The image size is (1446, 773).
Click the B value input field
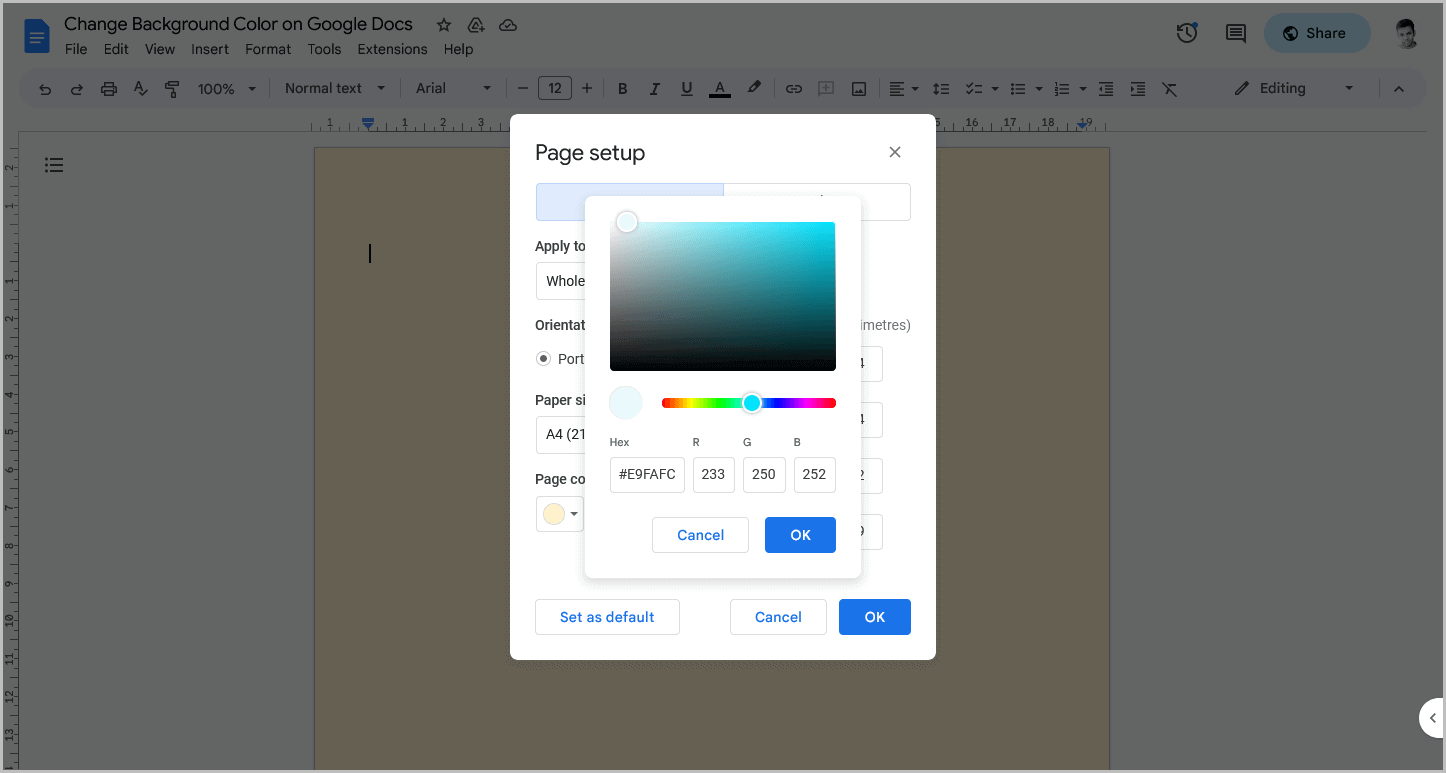coord(815,474)
